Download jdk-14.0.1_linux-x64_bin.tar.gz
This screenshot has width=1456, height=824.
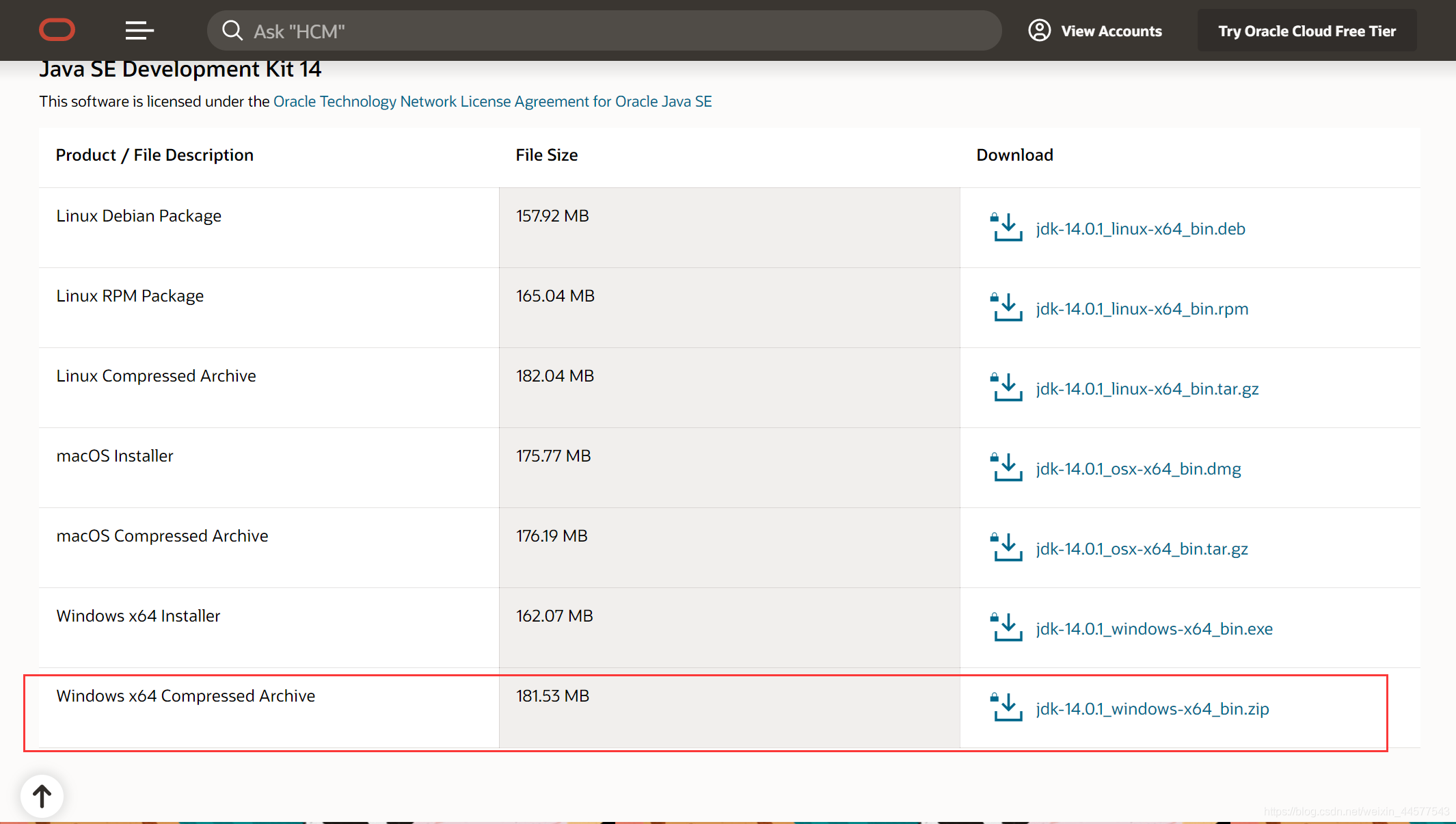[x=1147, y=388]
